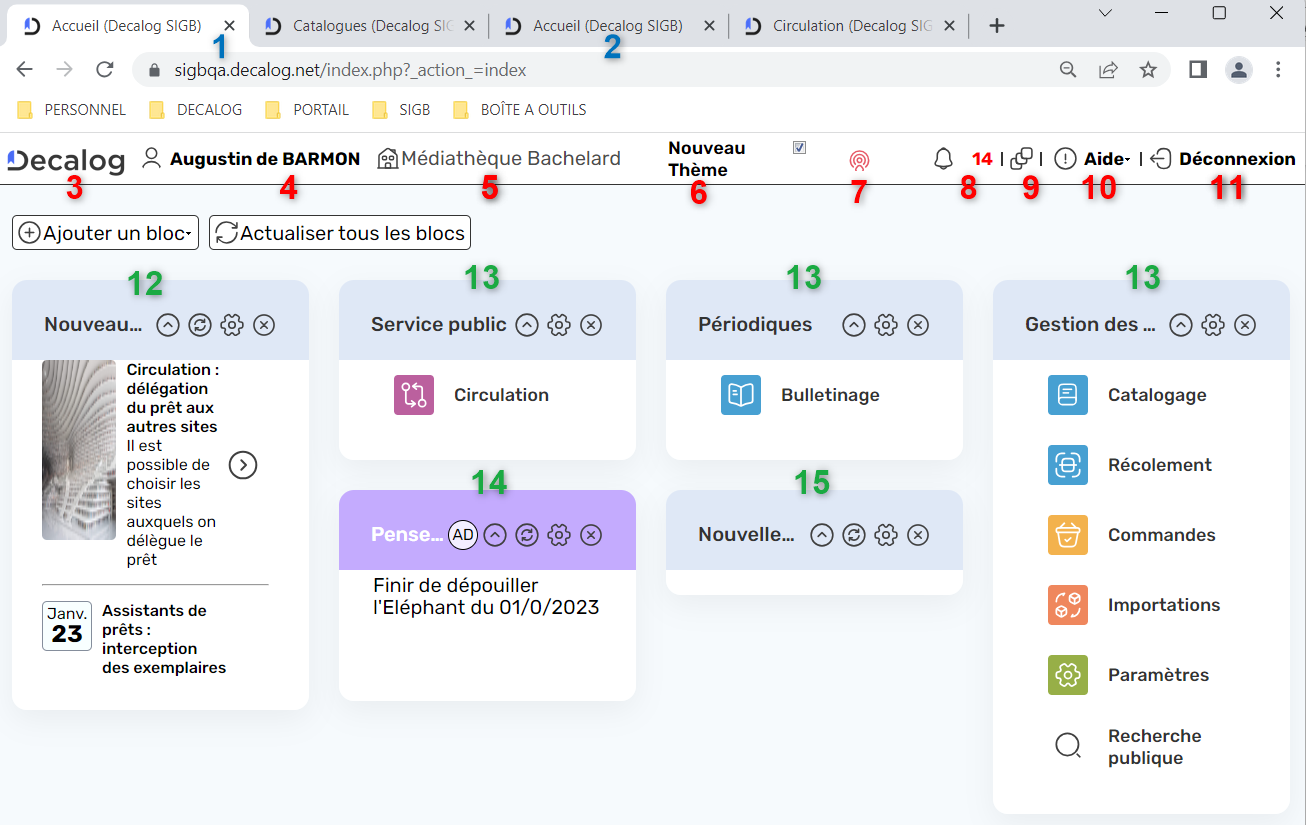Collapse the Pense... block

coord(495,535)
